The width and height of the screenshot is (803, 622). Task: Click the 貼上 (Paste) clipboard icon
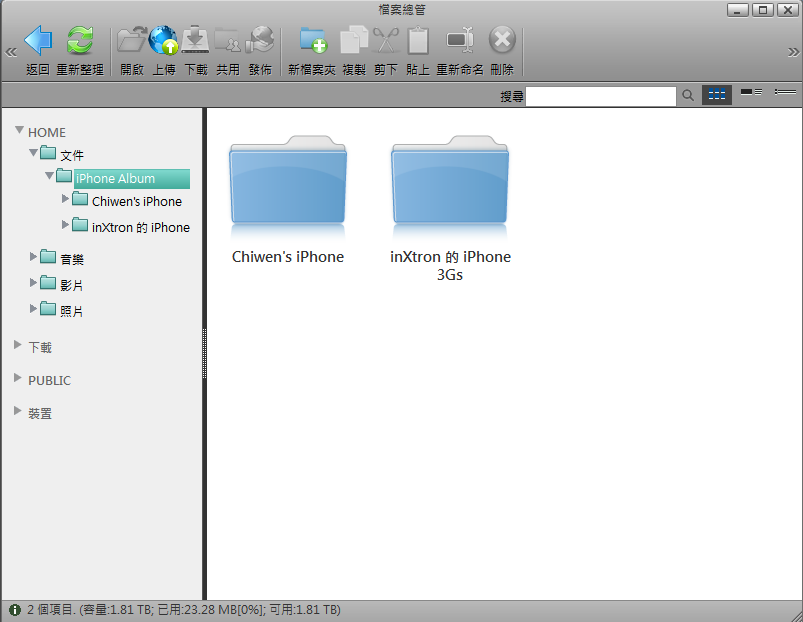[x=418, y=42]
